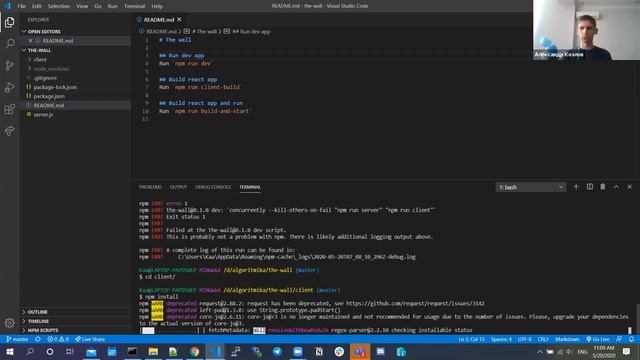Open Windows taskbar search
Image resolution: width=640 pixels, height=360 pixels.
click(30, 351)
